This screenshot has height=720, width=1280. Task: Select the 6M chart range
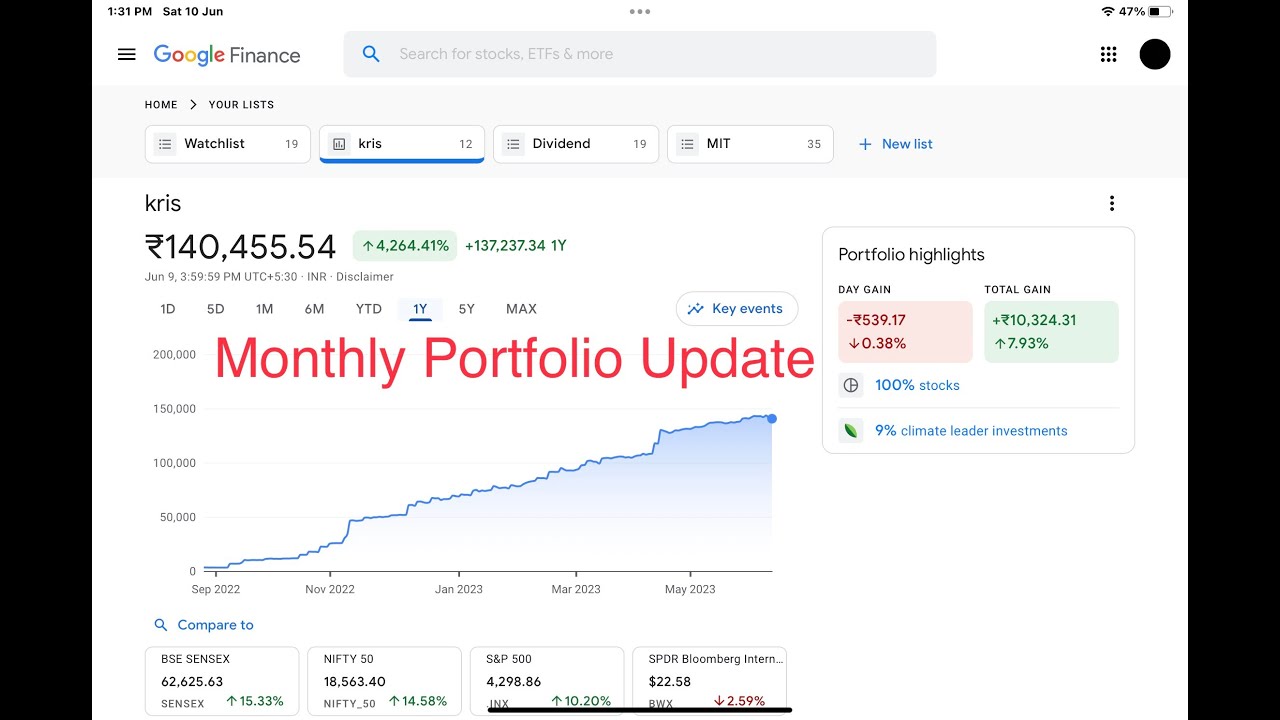pyautogui.click(x=314, y=309)
